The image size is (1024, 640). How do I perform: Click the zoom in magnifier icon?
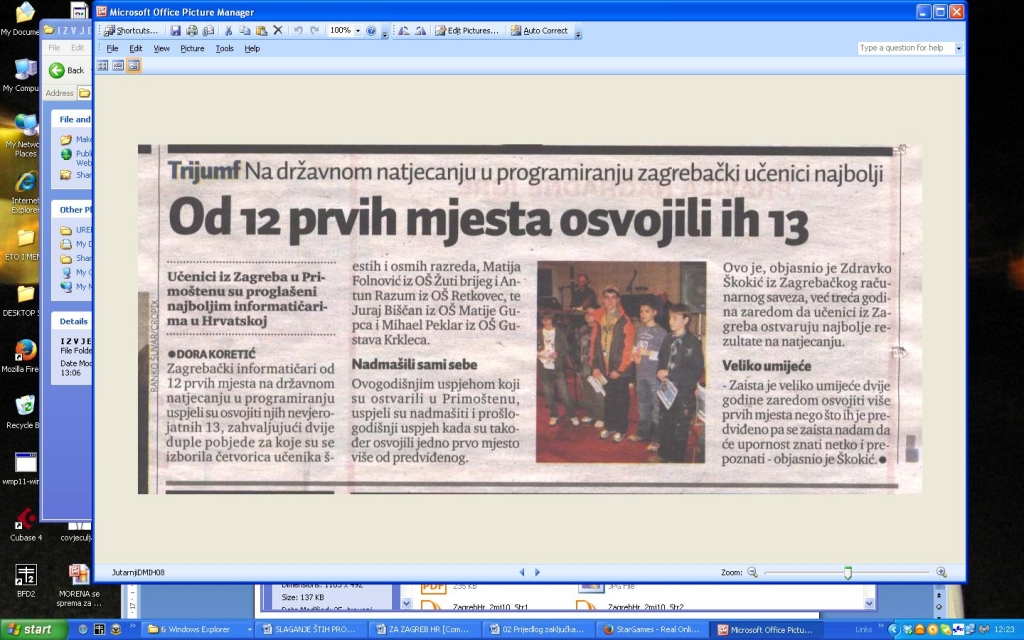click(941, 572)
